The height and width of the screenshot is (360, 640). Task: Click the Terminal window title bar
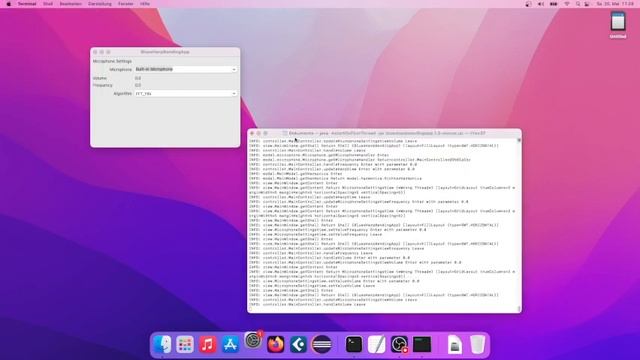384,133
